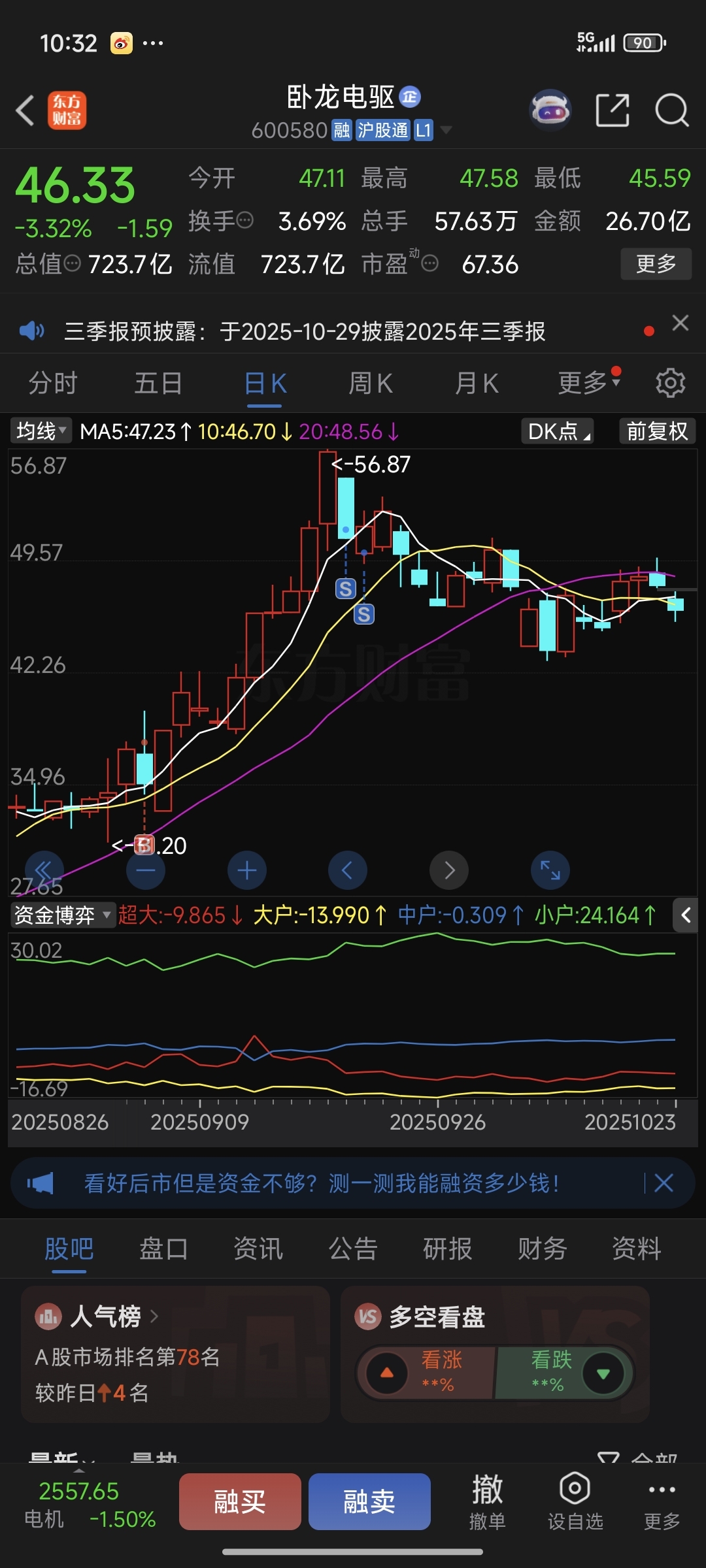The width and height of the screenshot is (706, 1568).
Task: Tap the VS icon beside 多空看盘
Action: [367, 1316]
